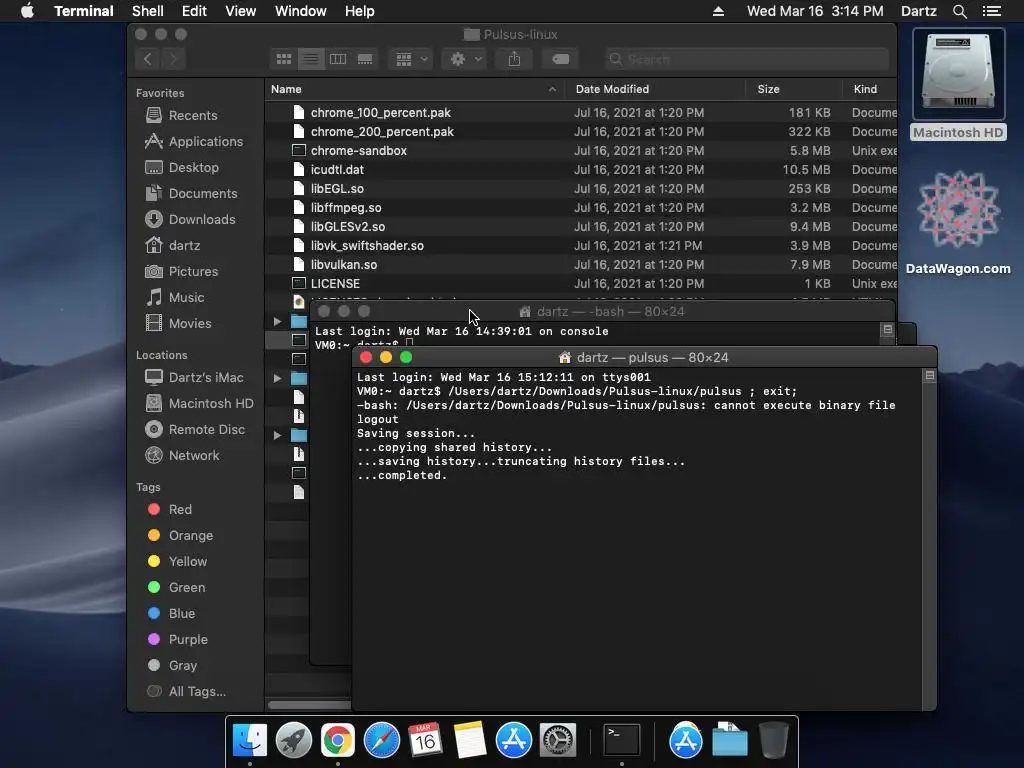Click the Finder forward navigation arrow
Viewport: 1024px width, 768px height.
pyautogui.click(x=174, y=59)
